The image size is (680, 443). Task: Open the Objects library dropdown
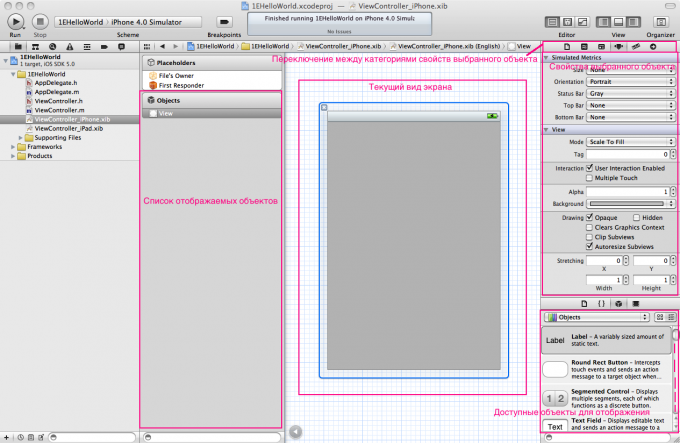click(597, 317)
